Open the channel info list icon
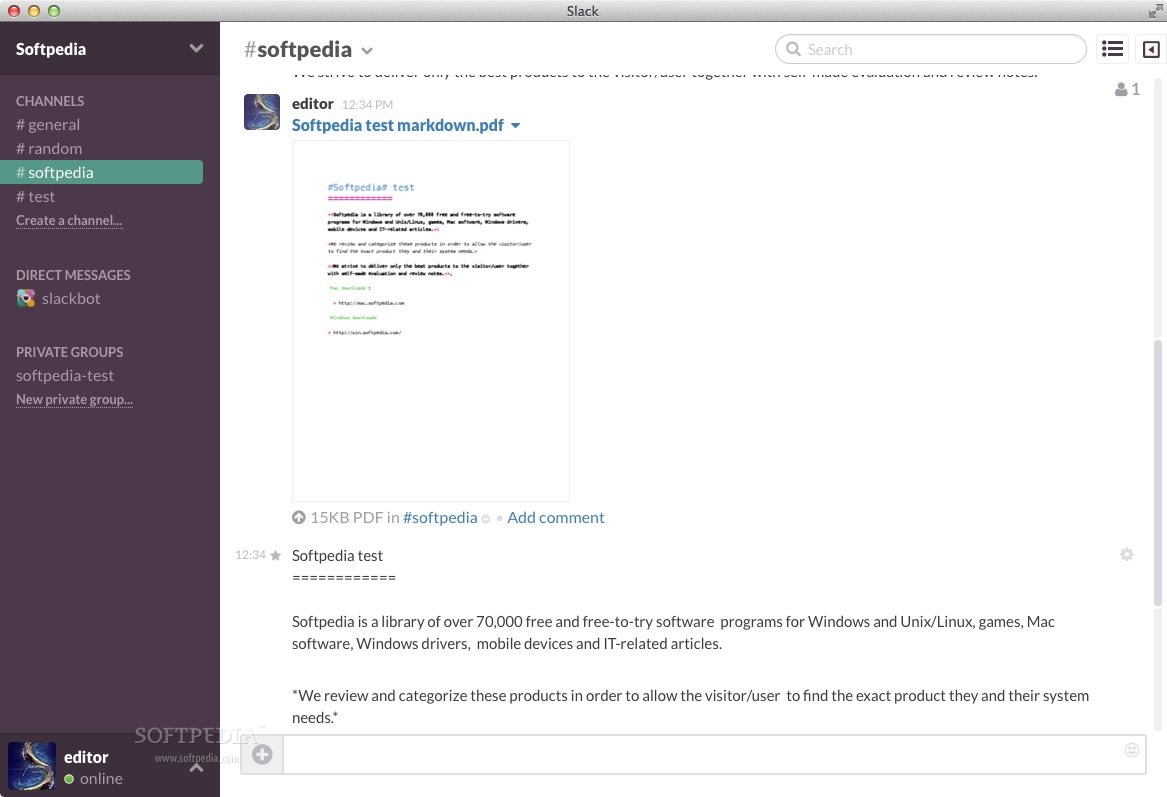Image resolution: width=1167 pixels, height=797 pixels. 1112,49
